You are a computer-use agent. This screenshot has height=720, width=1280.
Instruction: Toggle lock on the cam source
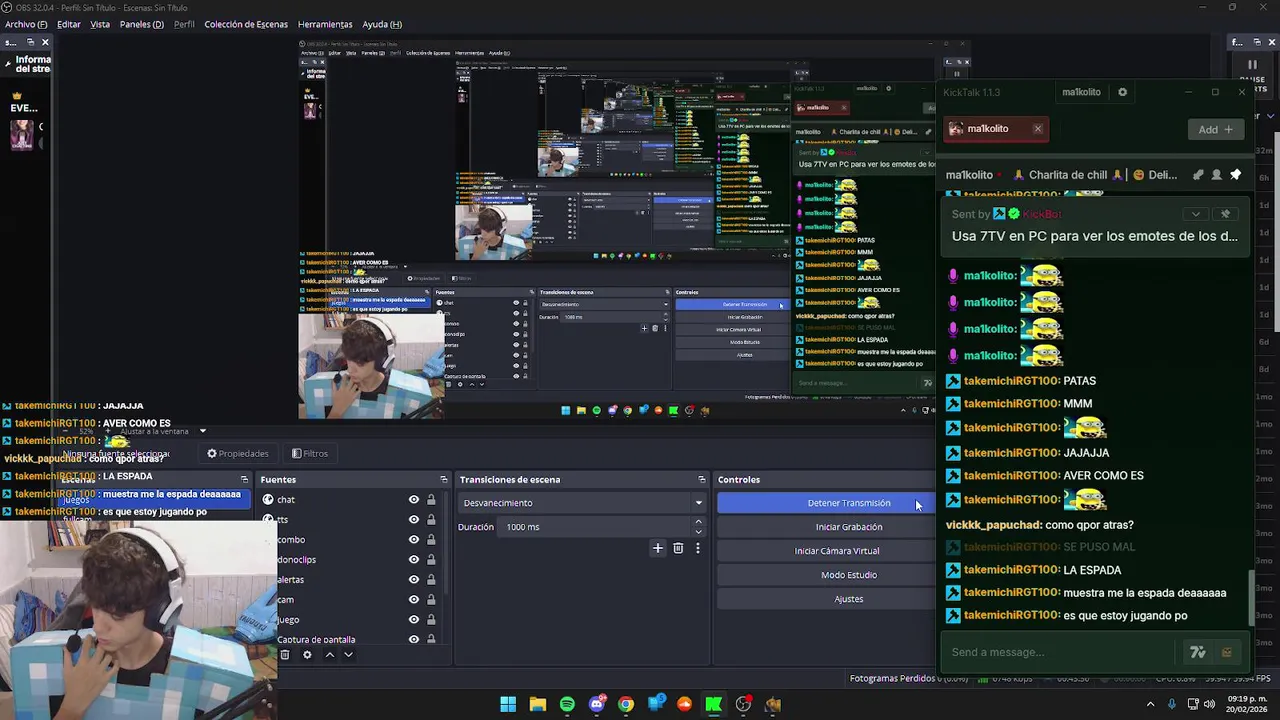[x=431, y=600]
